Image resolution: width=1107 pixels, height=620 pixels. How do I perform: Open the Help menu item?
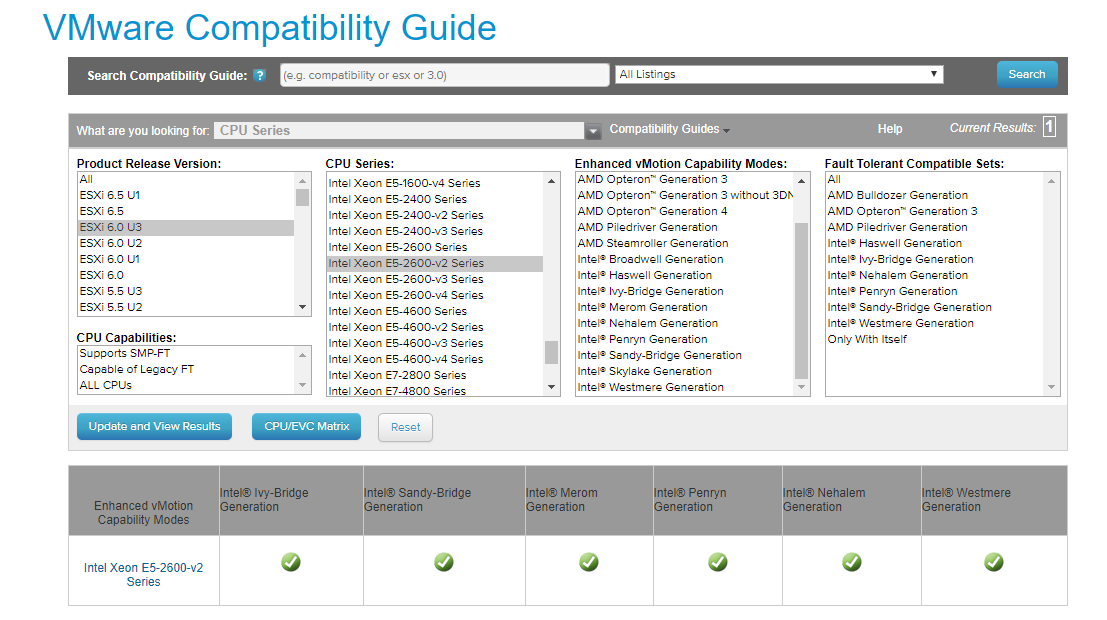click(889, 129)
